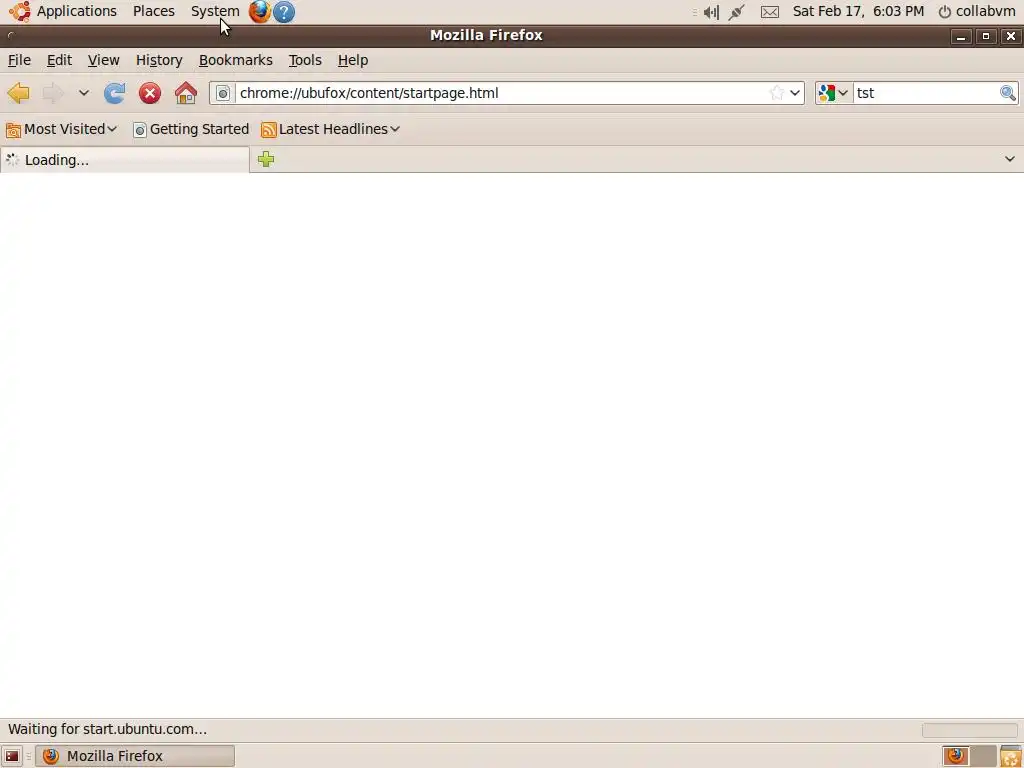1024x768 pixels.
Task: Click the 'Waiting for start.ubuntu.com...' status text
Action: [x=107, y=729]
